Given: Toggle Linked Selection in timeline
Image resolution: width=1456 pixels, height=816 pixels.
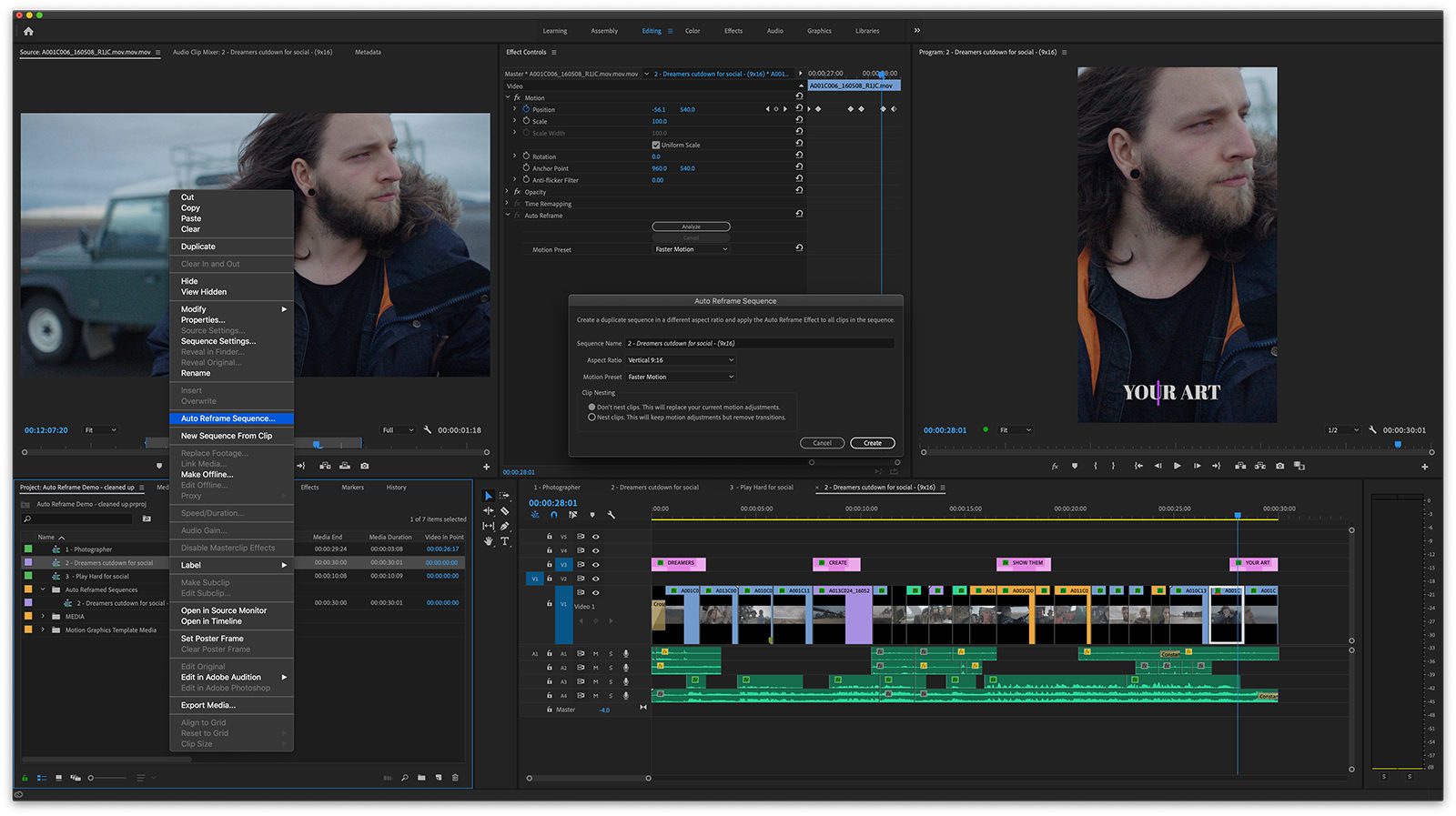Looking at the screenshot, I should click(572, 515).
